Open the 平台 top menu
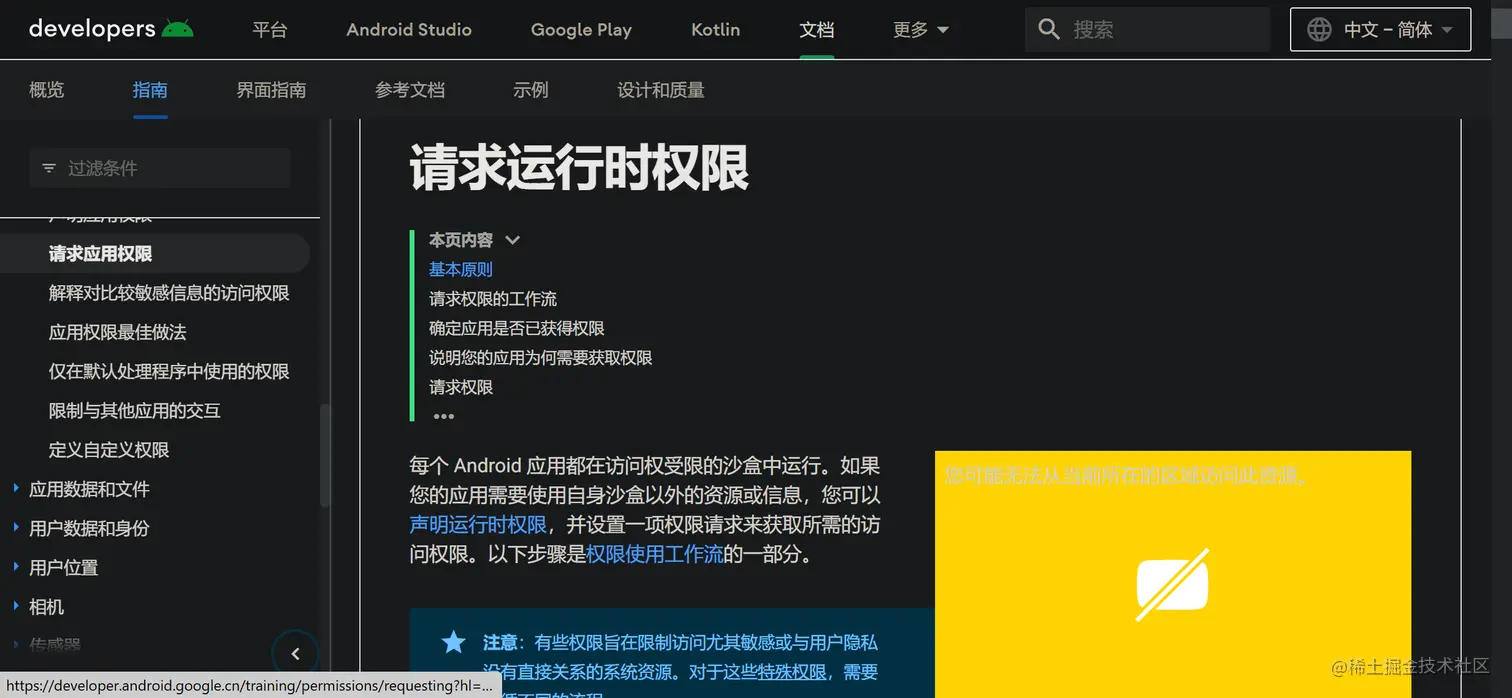Screen dimensions: 1512x698 pyautogui.click(x=270, y=30)
